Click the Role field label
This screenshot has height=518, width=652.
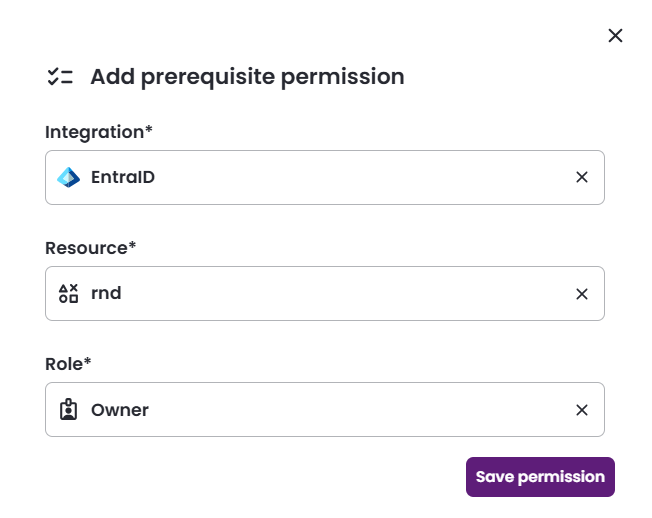64,364
